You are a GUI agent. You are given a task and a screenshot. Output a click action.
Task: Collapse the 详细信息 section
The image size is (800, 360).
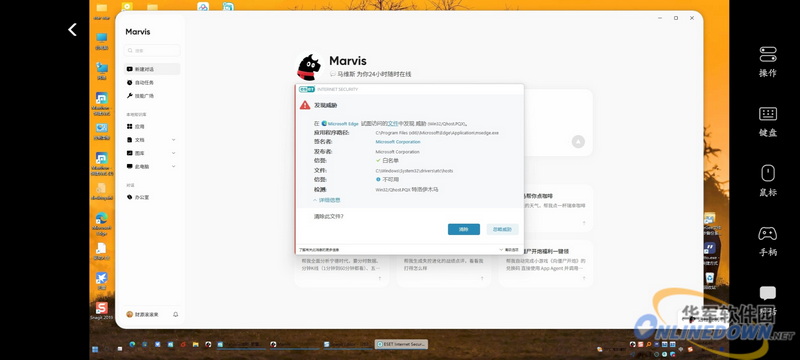(327, 200)
